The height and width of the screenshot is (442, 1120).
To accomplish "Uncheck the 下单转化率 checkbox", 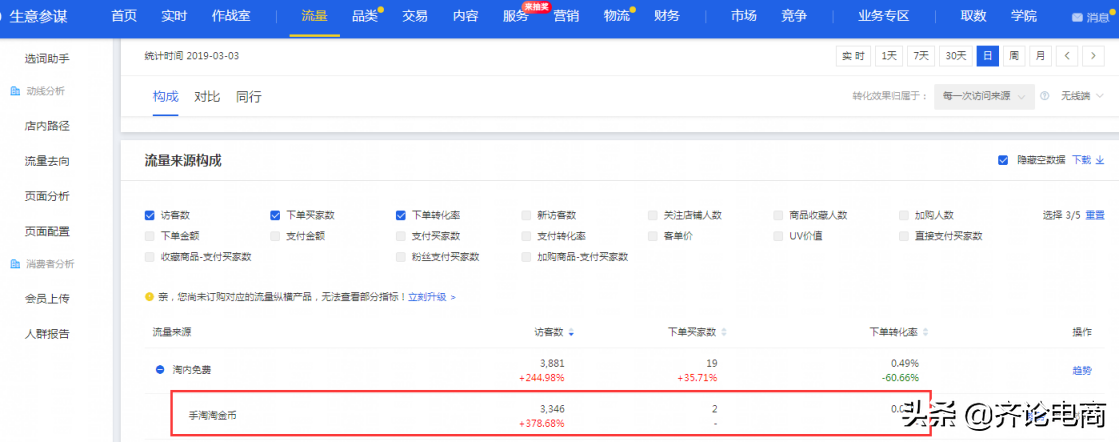I will click(x=401, y=215).
